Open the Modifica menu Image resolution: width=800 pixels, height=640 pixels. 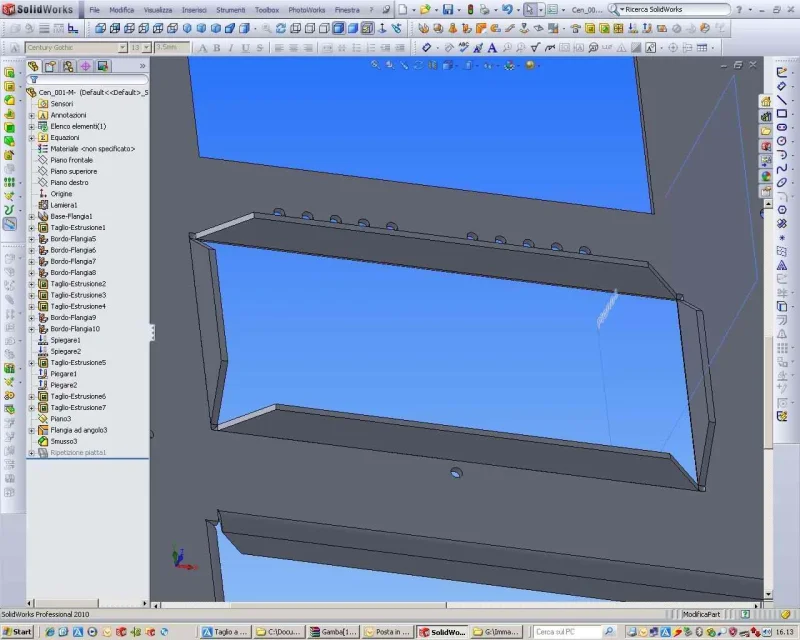click(121, 10)
